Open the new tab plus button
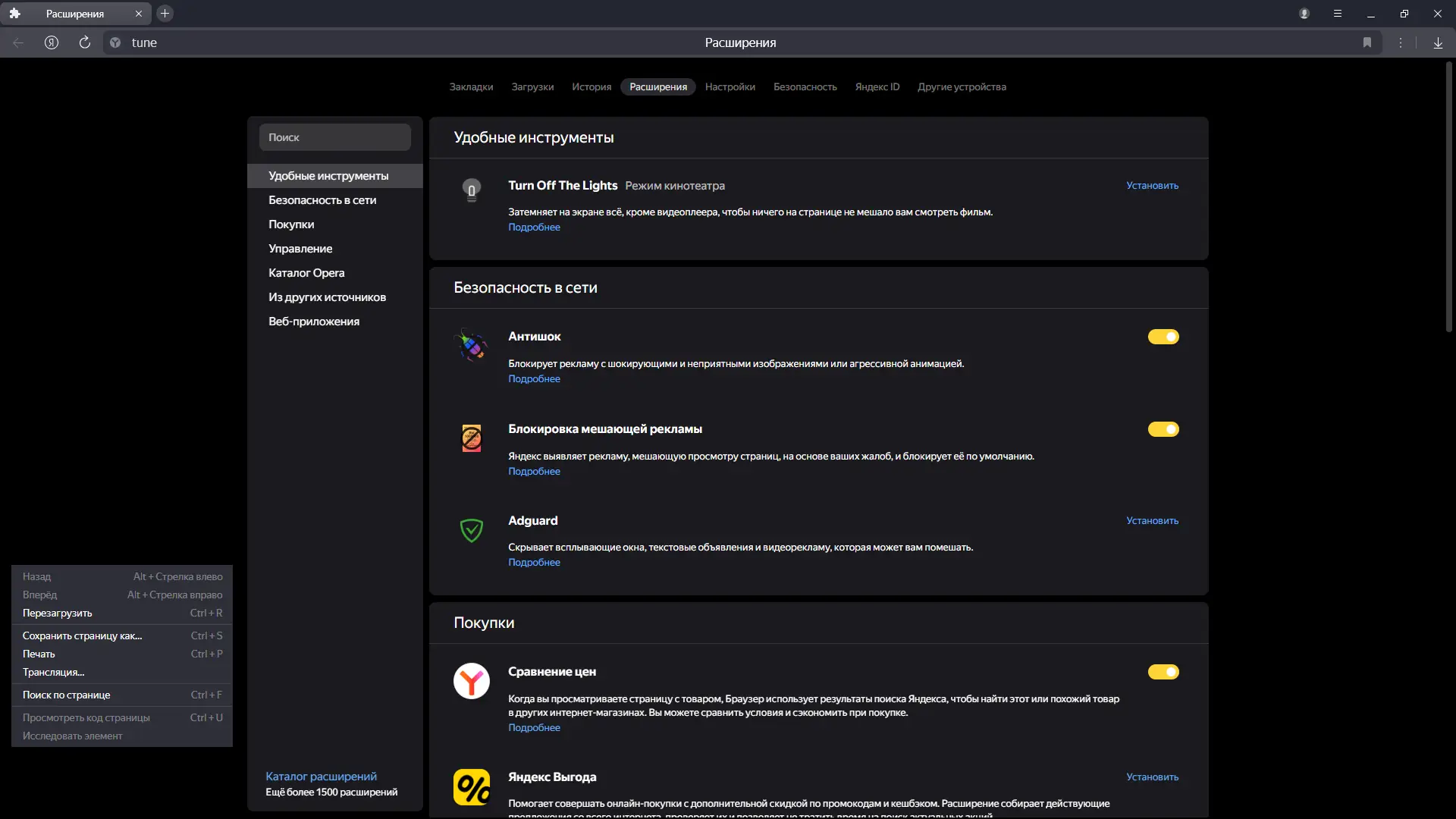Viewport: 1456px width, 819px height. point(165,14)
